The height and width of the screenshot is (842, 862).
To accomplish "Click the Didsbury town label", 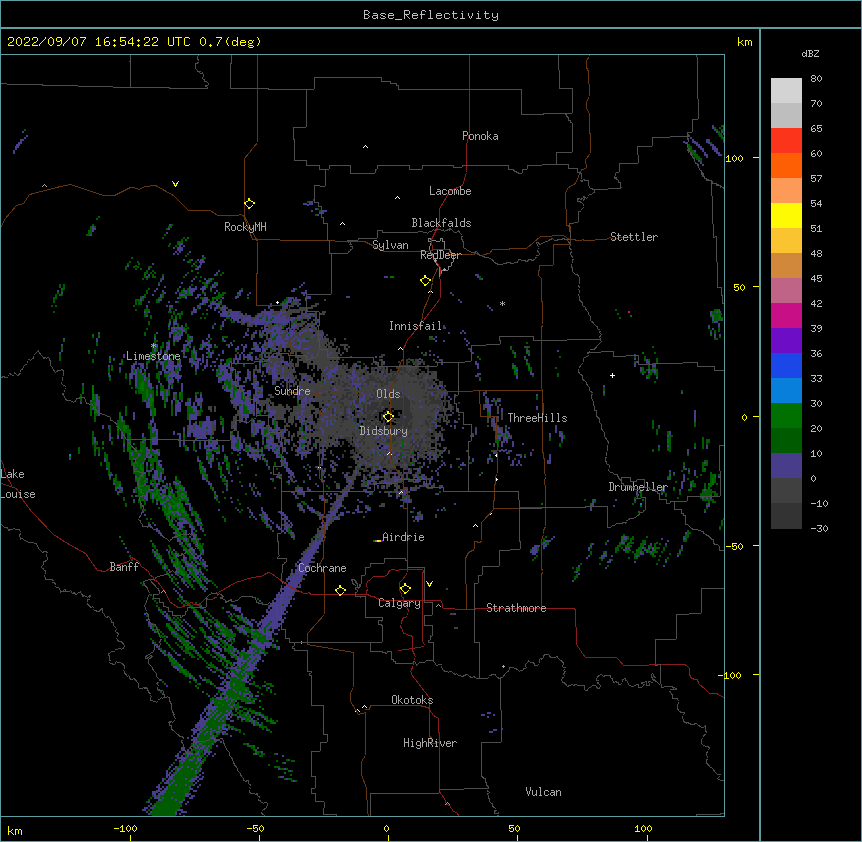I will point(383,431).
